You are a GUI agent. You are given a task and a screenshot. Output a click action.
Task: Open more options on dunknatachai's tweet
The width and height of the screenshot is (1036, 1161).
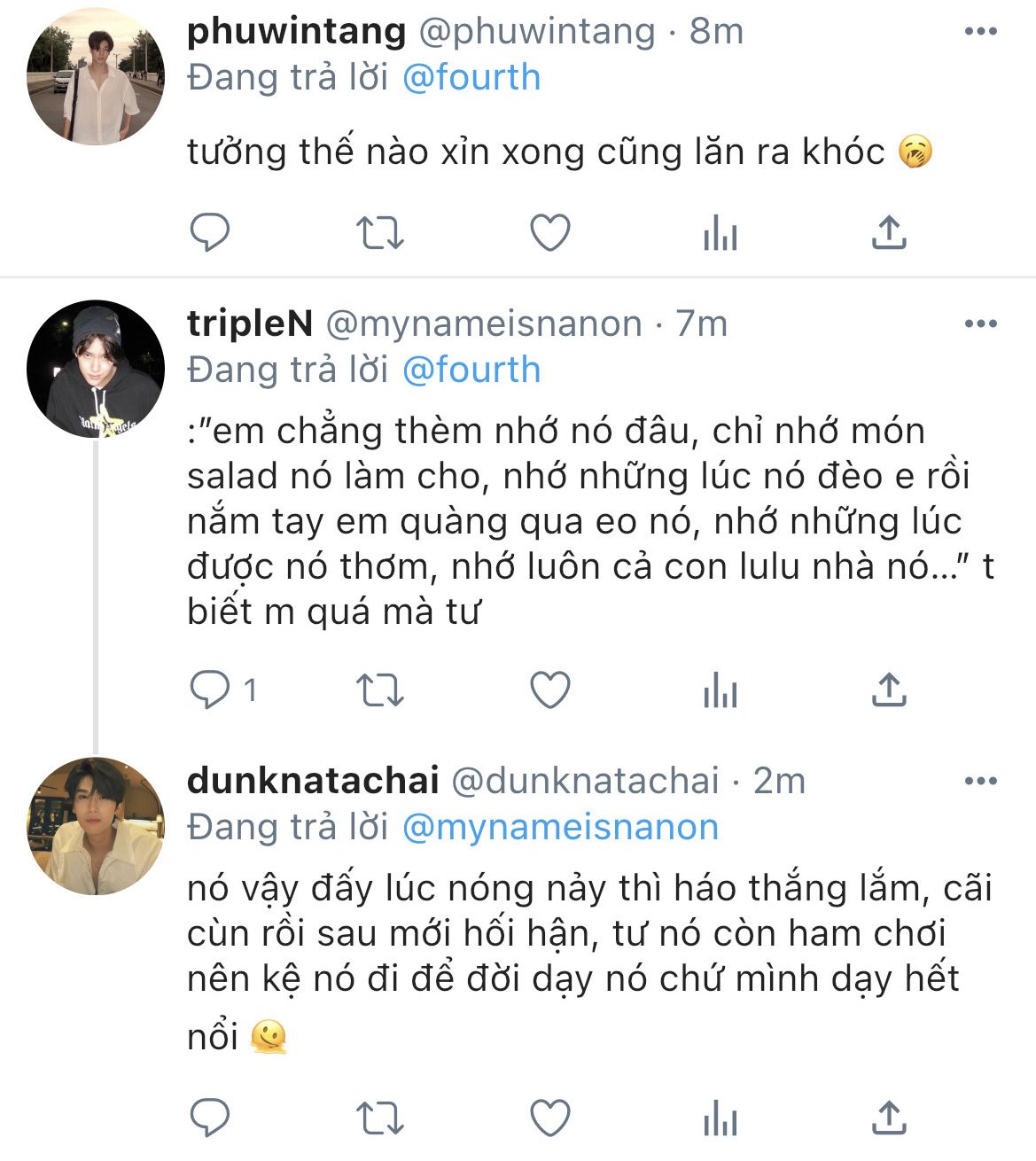click(980, 781)
